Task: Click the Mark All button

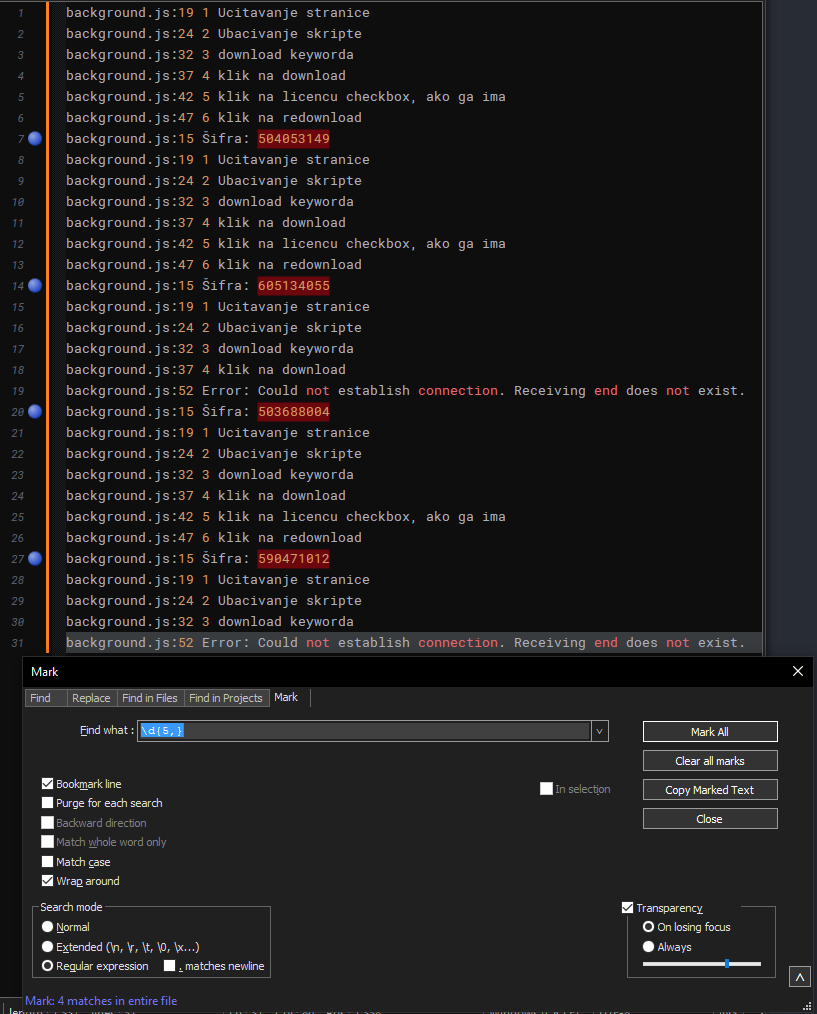Action: pyautogui.click(x=710, y=731)
